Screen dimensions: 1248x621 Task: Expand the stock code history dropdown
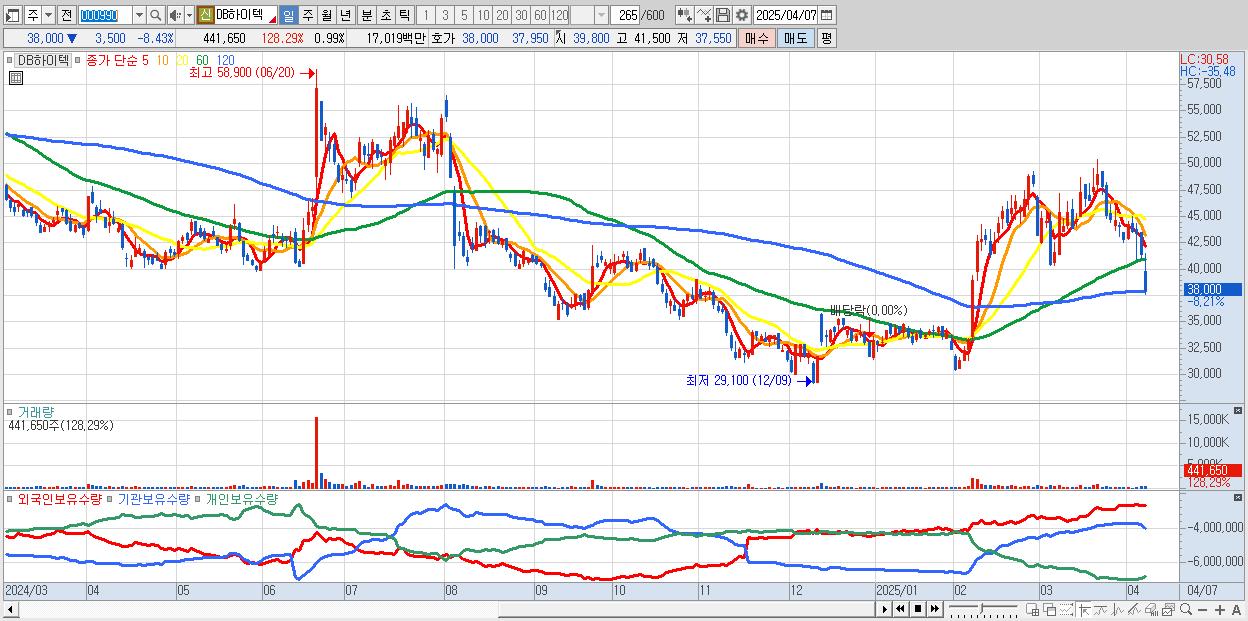tap(139, 15)
